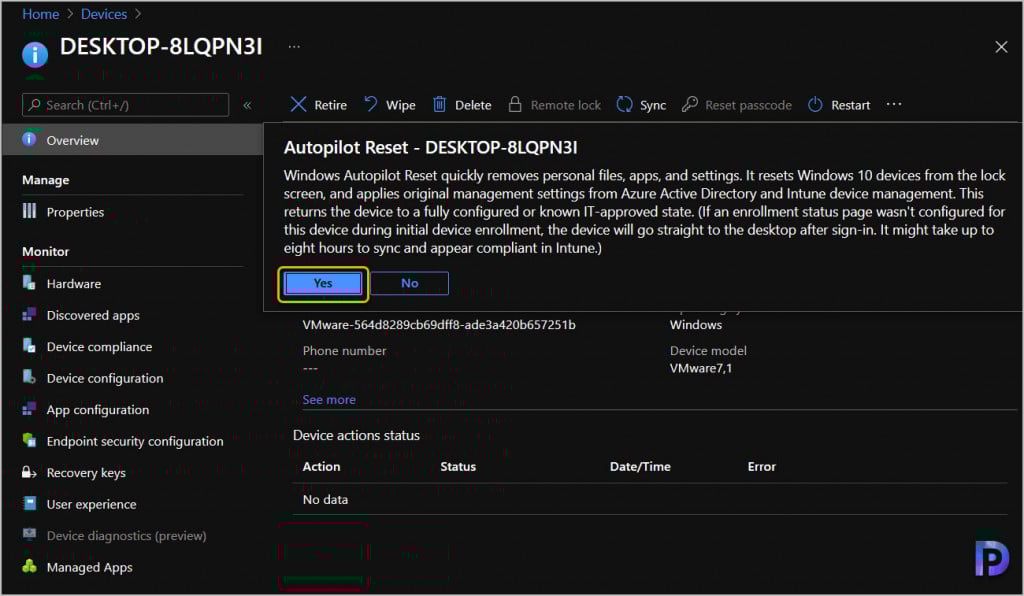Click the User experience icon

click(29, 503)
